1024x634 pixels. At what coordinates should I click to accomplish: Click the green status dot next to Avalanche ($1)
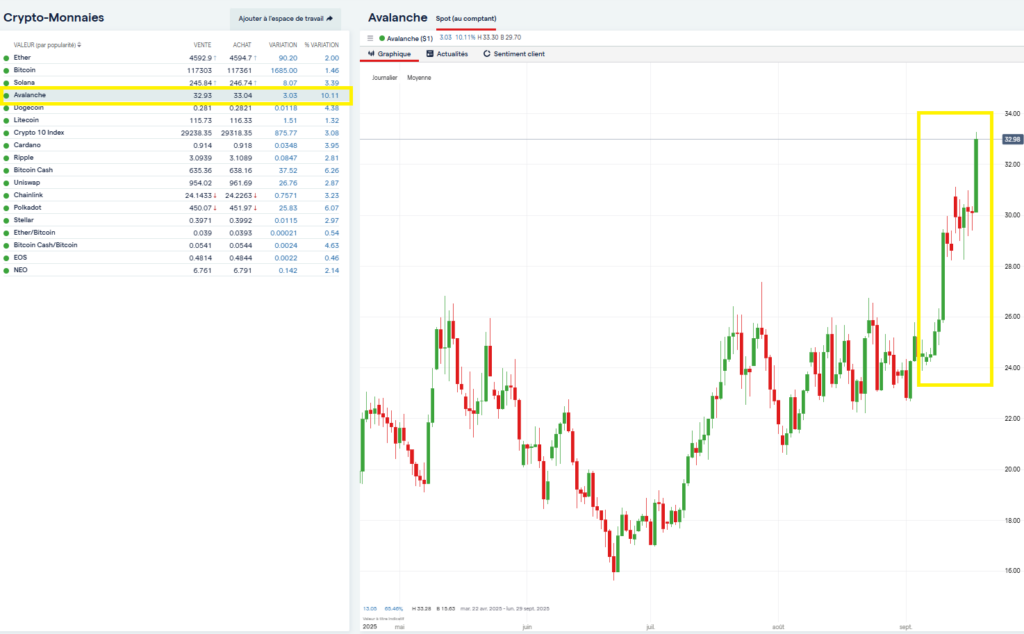pyautogui.click(x=382, y=38)
